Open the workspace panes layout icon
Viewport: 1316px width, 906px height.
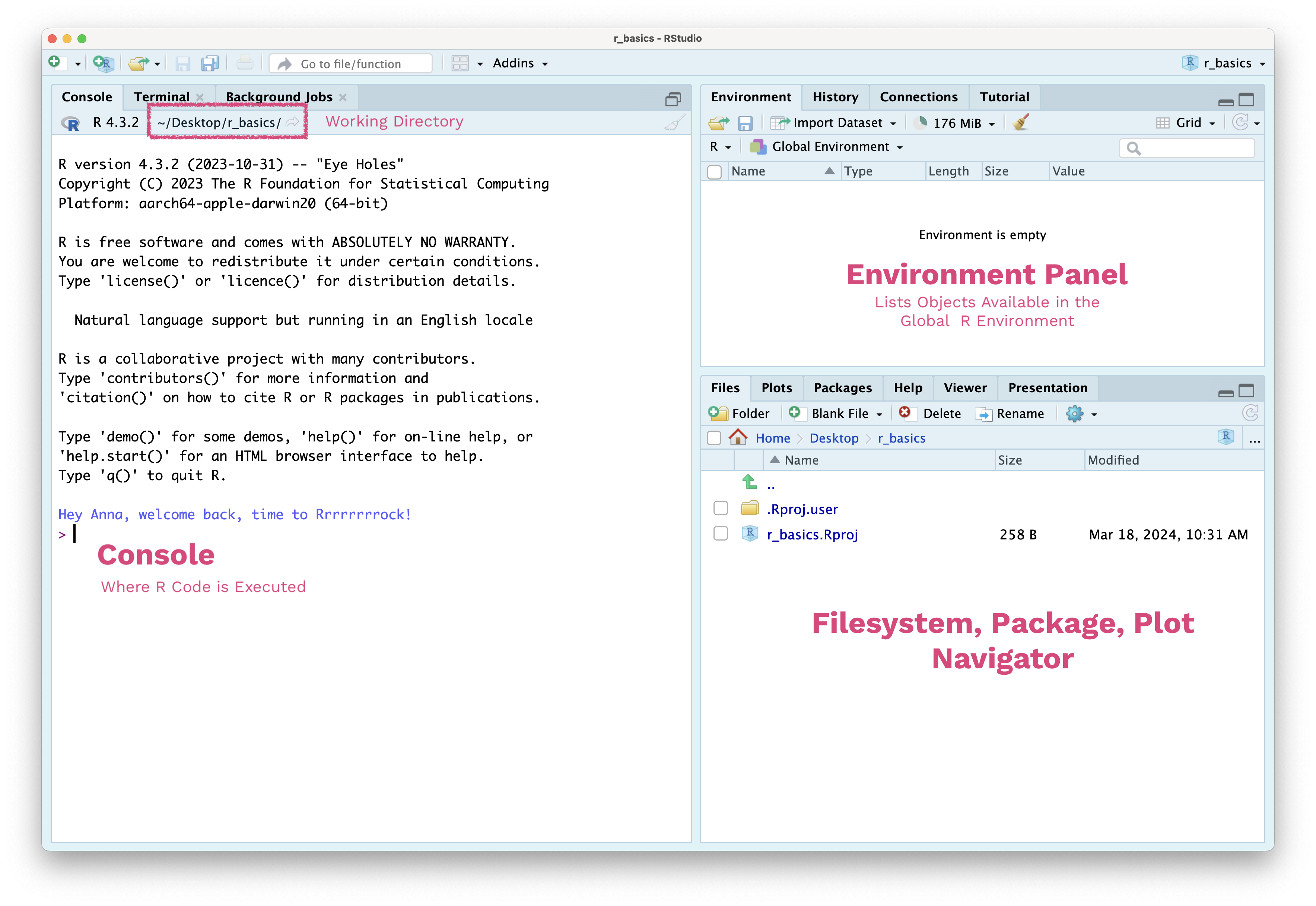point(460,63)
